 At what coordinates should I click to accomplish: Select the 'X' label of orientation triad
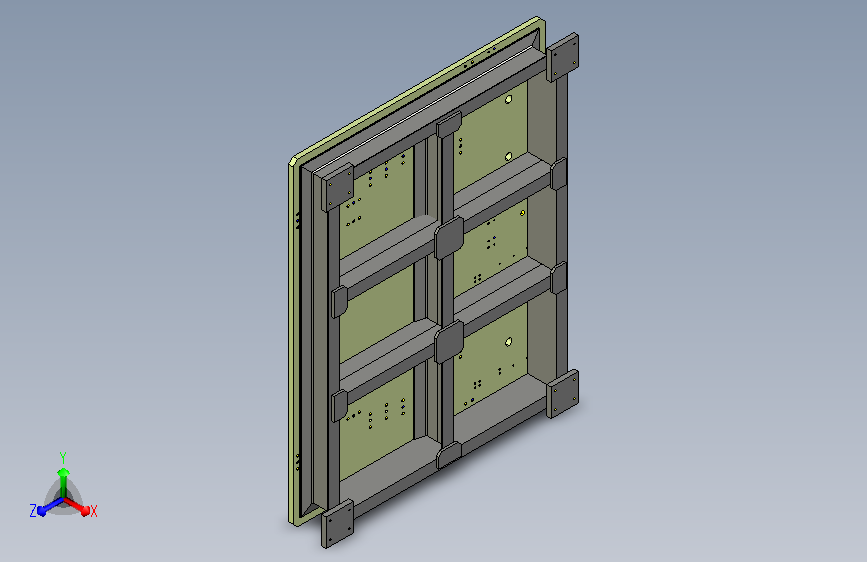coord(93,511)
